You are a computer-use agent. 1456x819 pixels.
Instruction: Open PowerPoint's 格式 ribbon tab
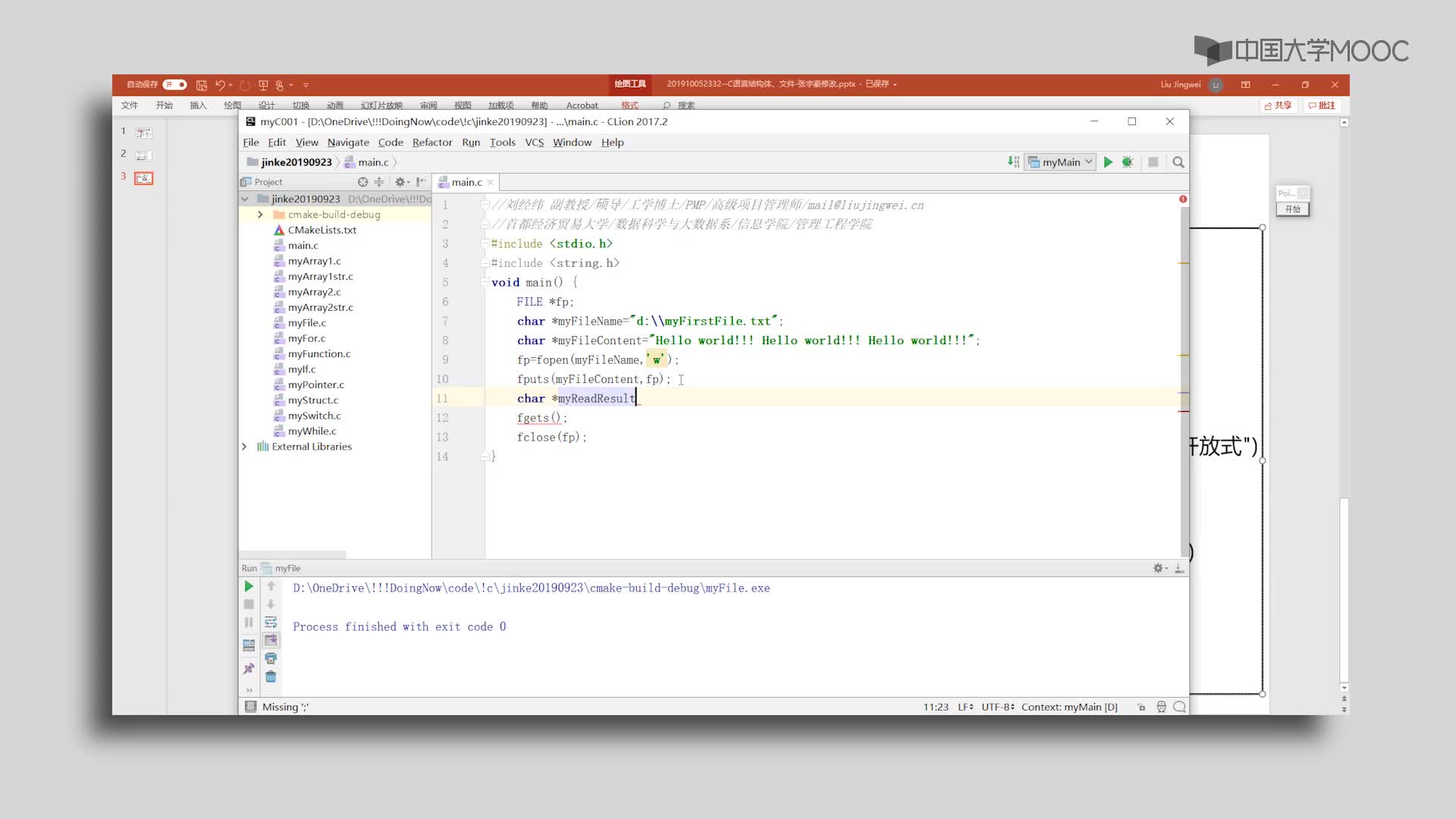(629, 105)
